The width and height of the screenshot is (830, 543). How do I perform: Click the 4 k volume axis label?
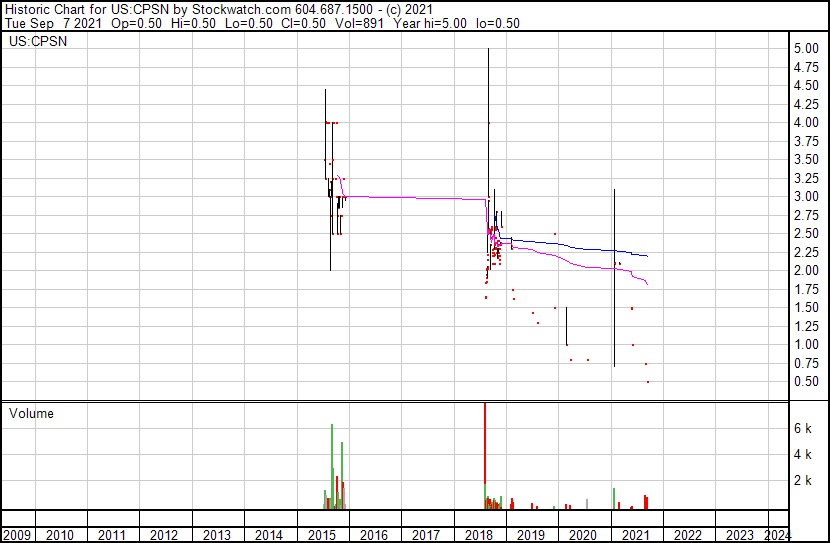coord(802,455)
